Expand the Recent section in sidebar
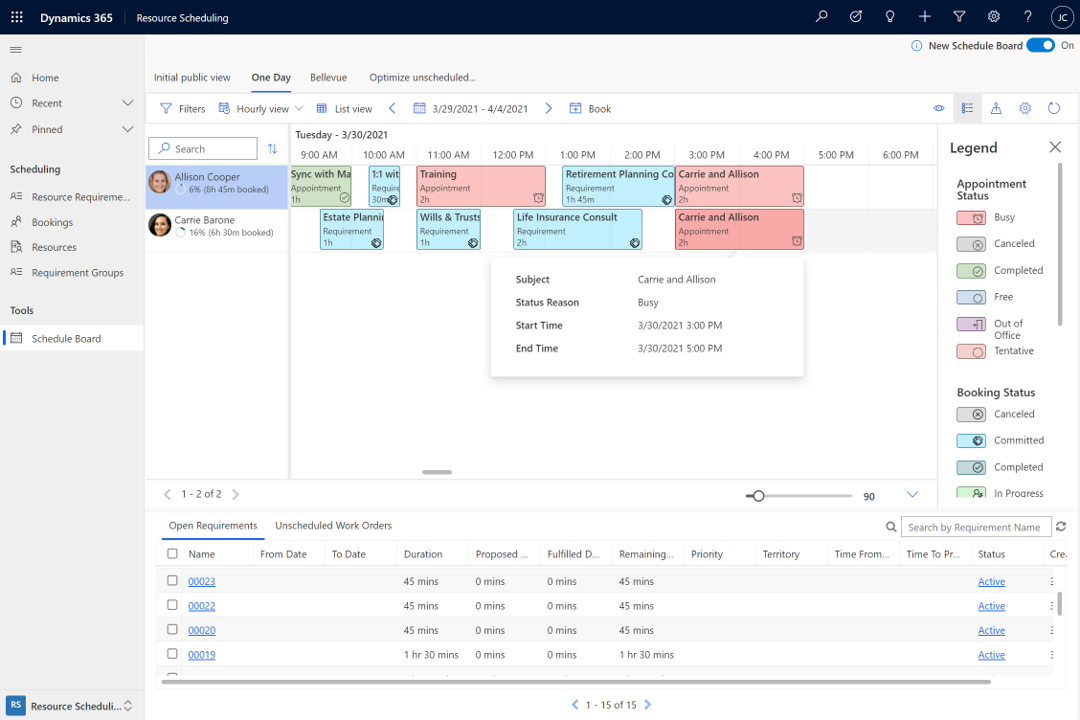 tap(127, 103)
